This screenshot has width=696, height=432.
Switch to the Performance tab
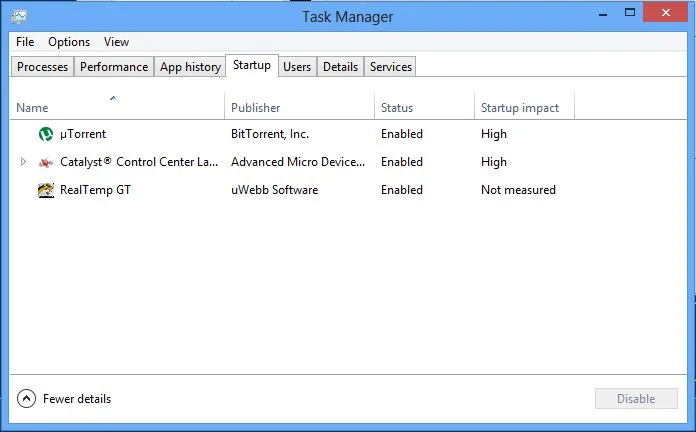pos(114,67)
